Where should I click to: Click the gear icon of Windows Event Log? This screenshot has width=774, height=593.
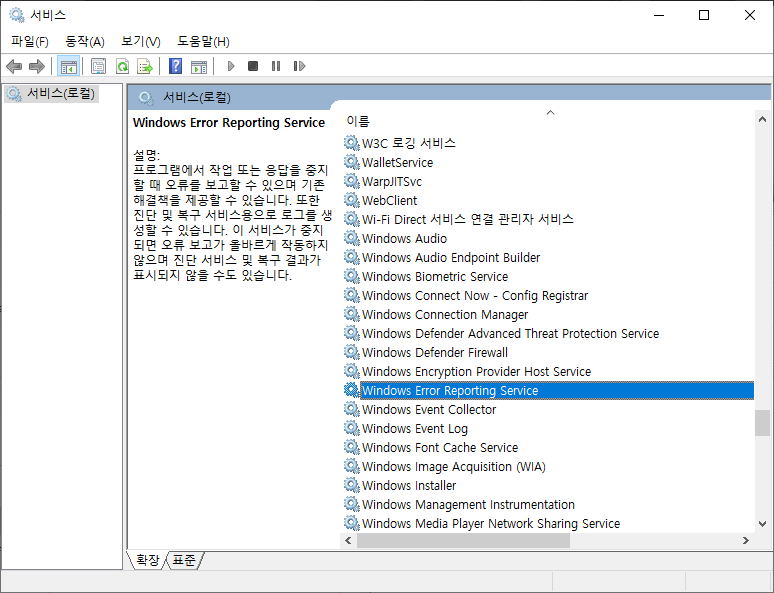tap(351, 429)
